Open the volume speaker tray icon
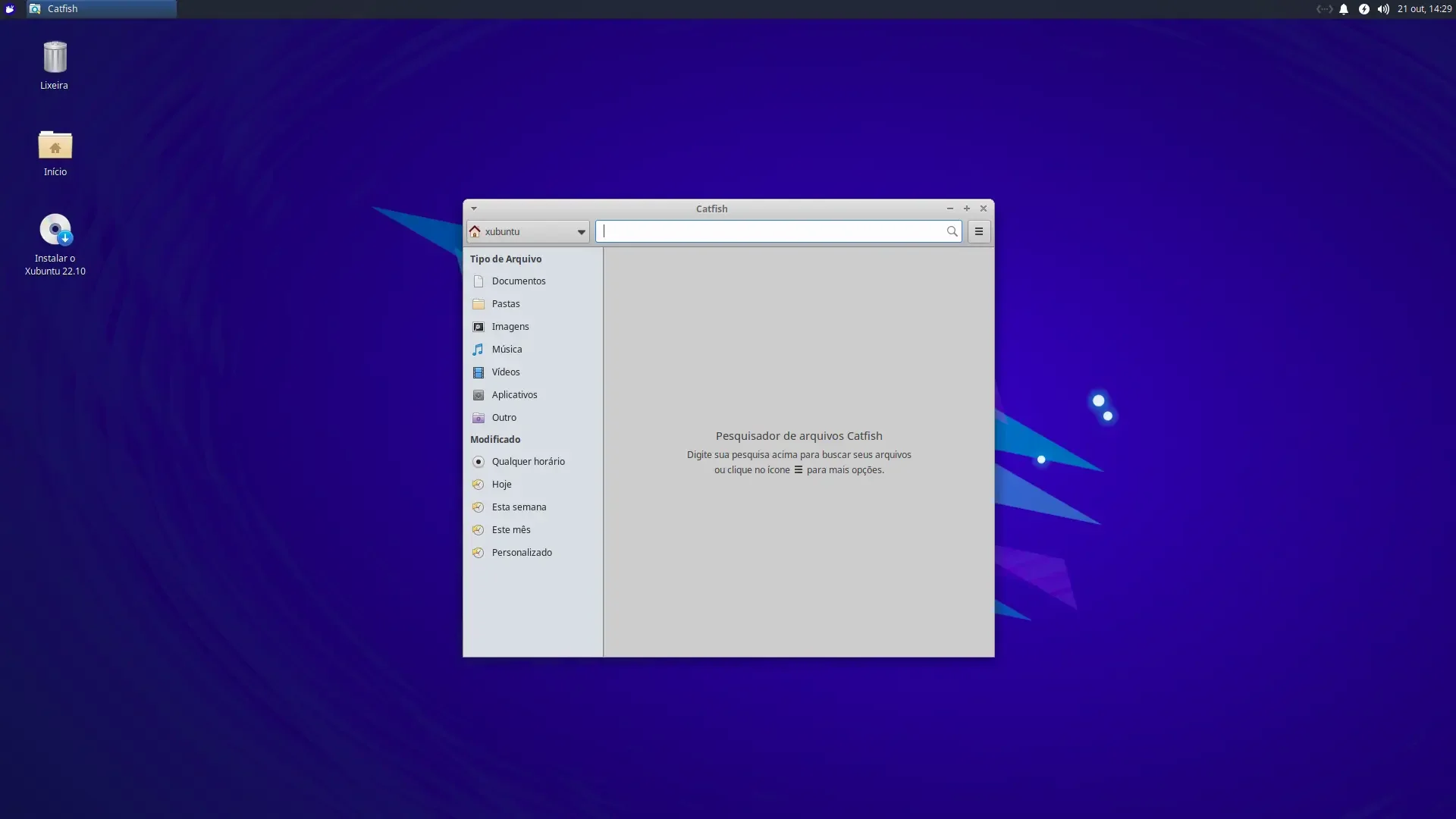The height and width of the screenshot is (819, 1456). pyautogui.click(x=1383, y=9)
